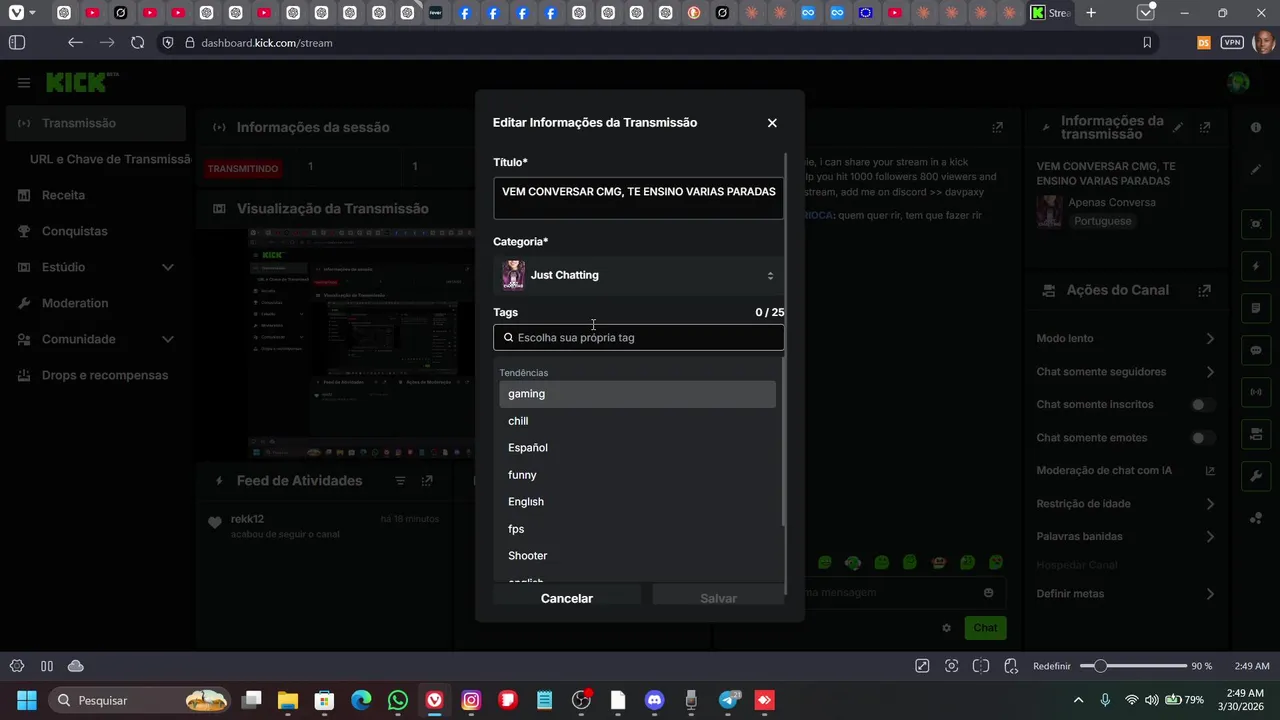The image size is (1280, 720).
Task: Toggle Chat somente inscritos switch
Action: [1203, 405]
